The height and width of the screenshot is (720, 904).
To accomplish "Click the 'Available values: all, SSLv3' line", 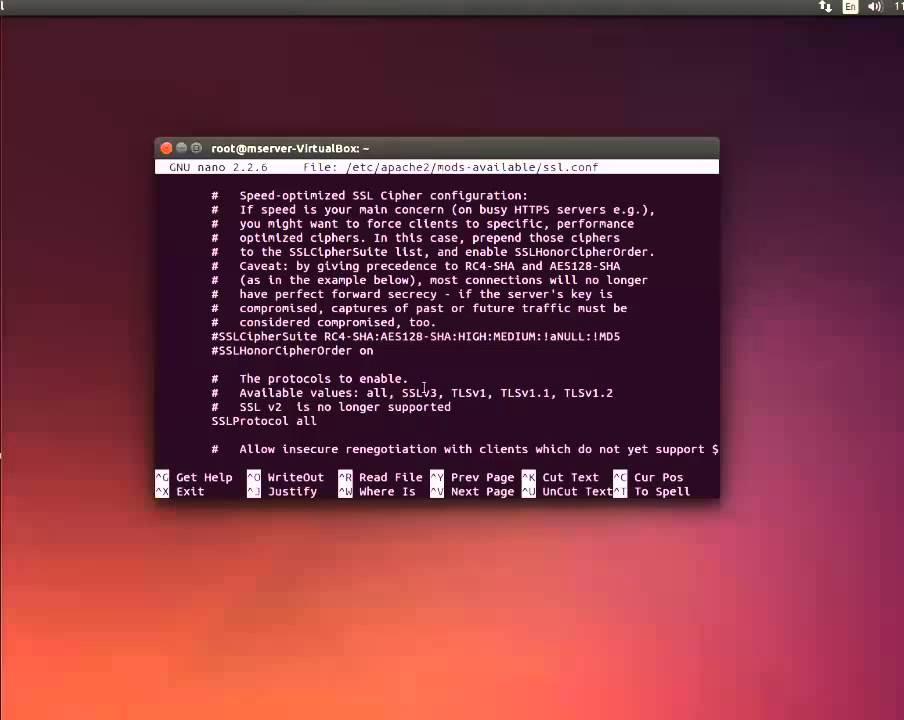I will (x=412, y=393).
